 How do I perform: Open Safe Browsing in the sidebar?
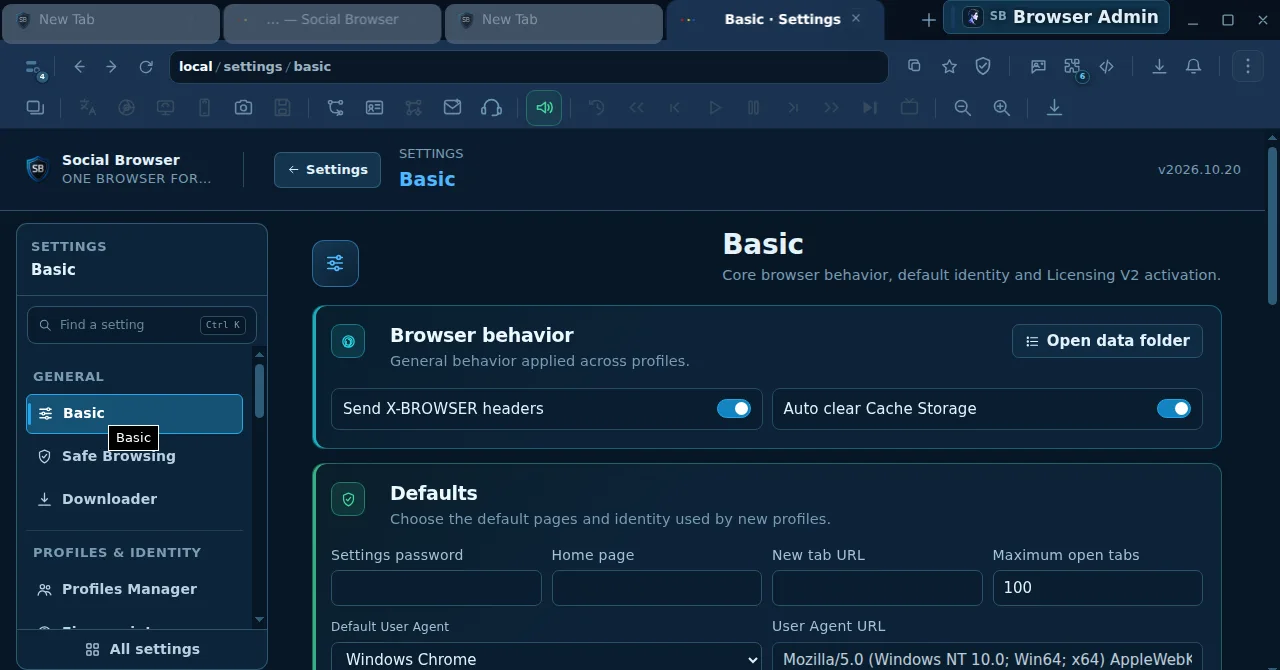click(134, 456)
